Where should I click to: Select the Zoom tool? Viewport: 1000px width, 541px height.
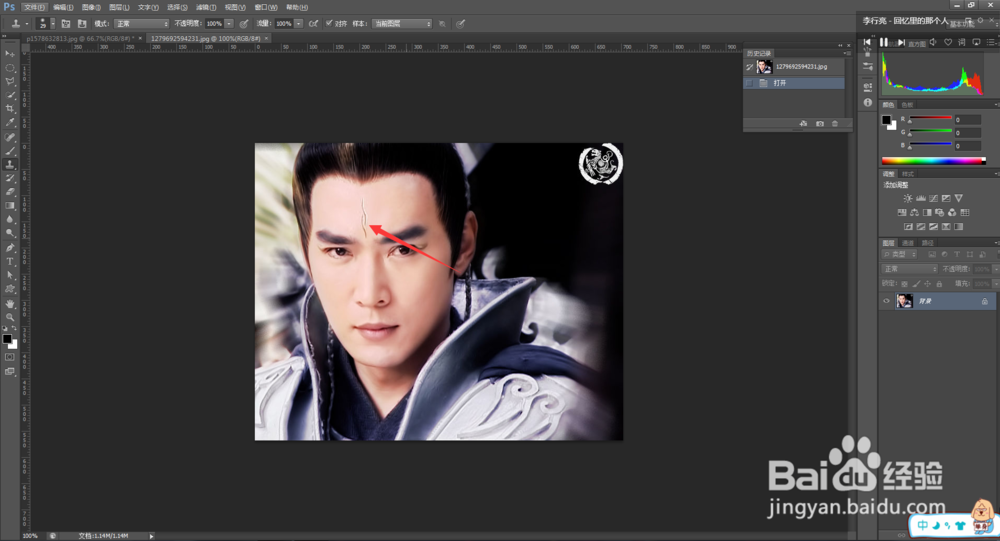[x=10, y=317]
